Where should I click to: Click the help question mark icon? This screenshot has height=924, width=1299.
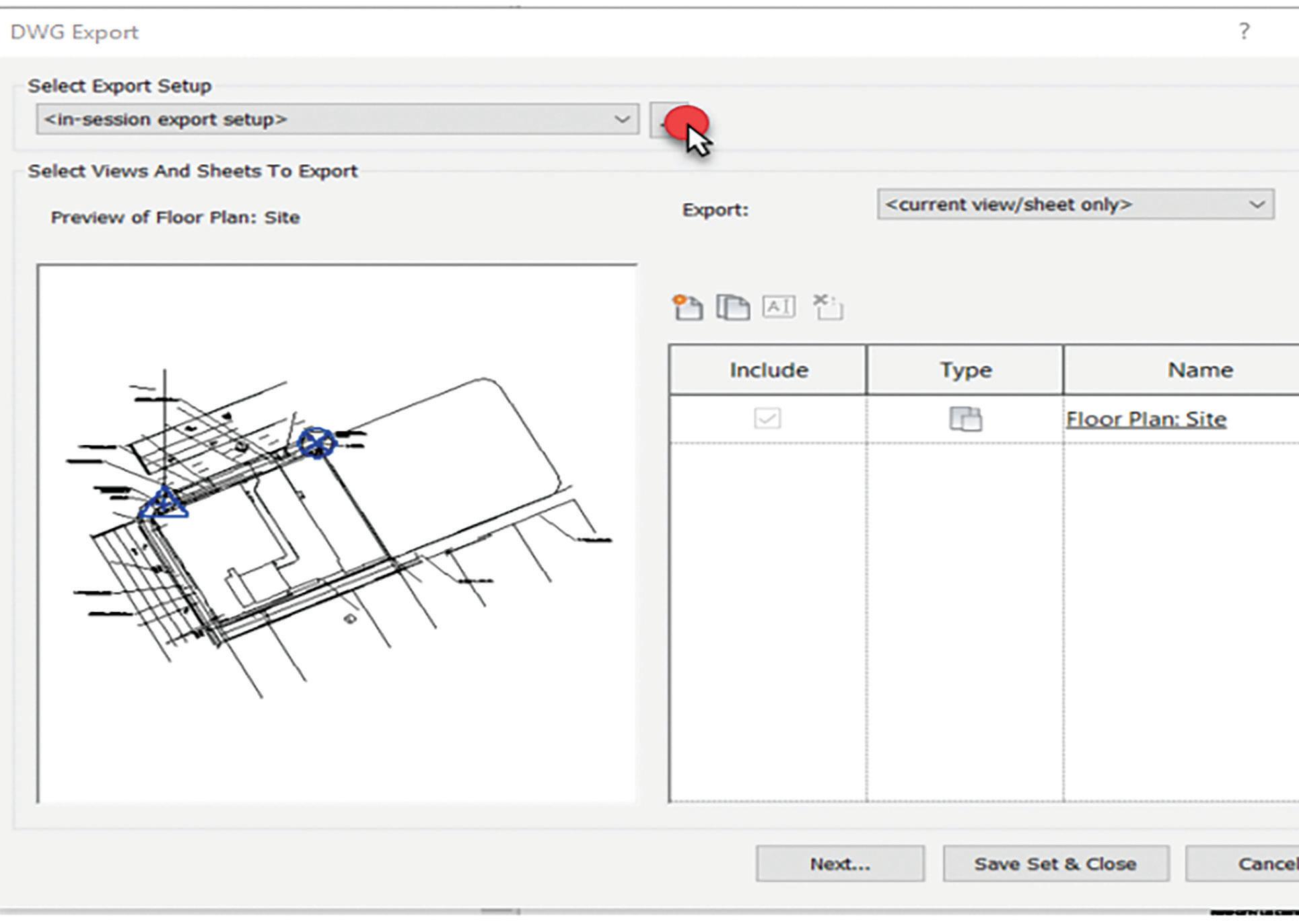(x=1244, y=31)
